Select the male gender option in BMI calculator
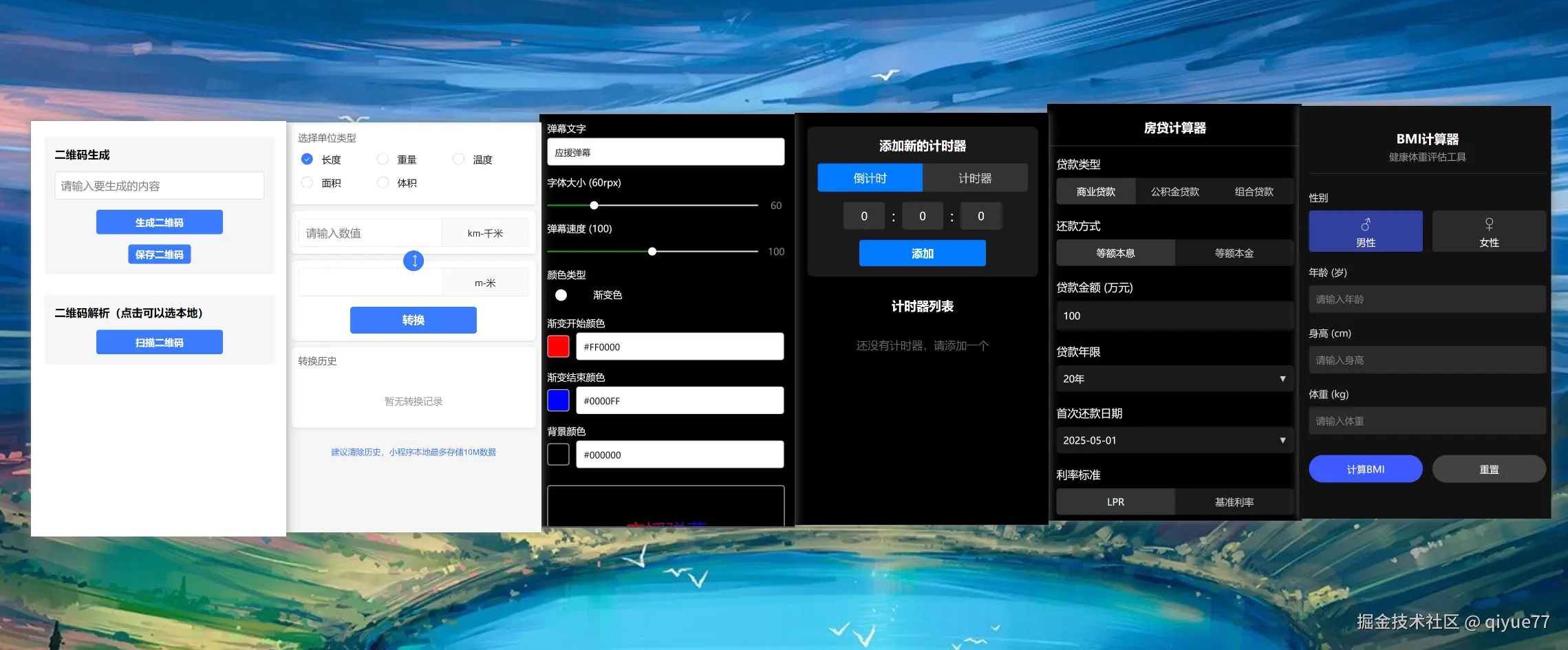 [x=1365, y=230]
